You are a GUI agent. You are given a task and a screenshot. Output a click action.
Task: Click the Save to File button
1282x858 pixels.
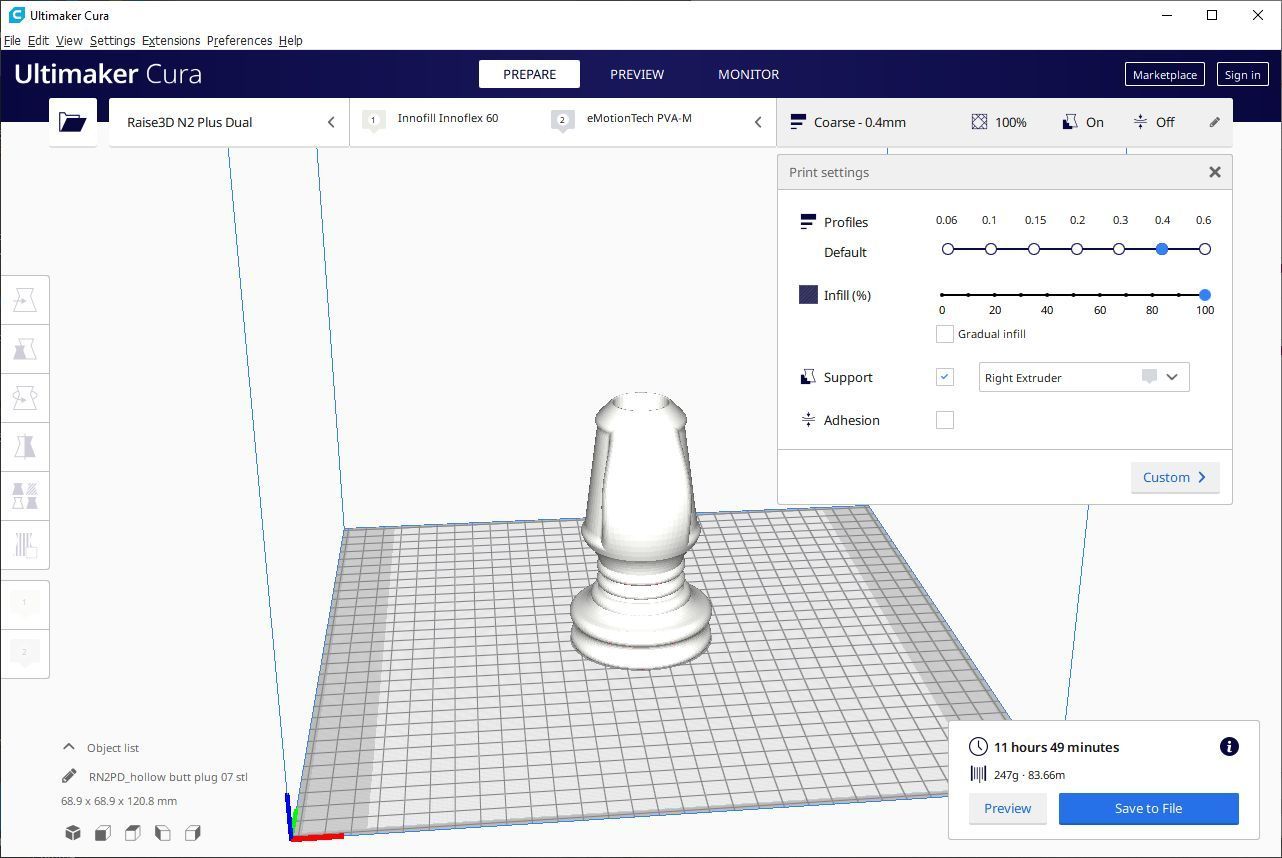(1148, 808)
